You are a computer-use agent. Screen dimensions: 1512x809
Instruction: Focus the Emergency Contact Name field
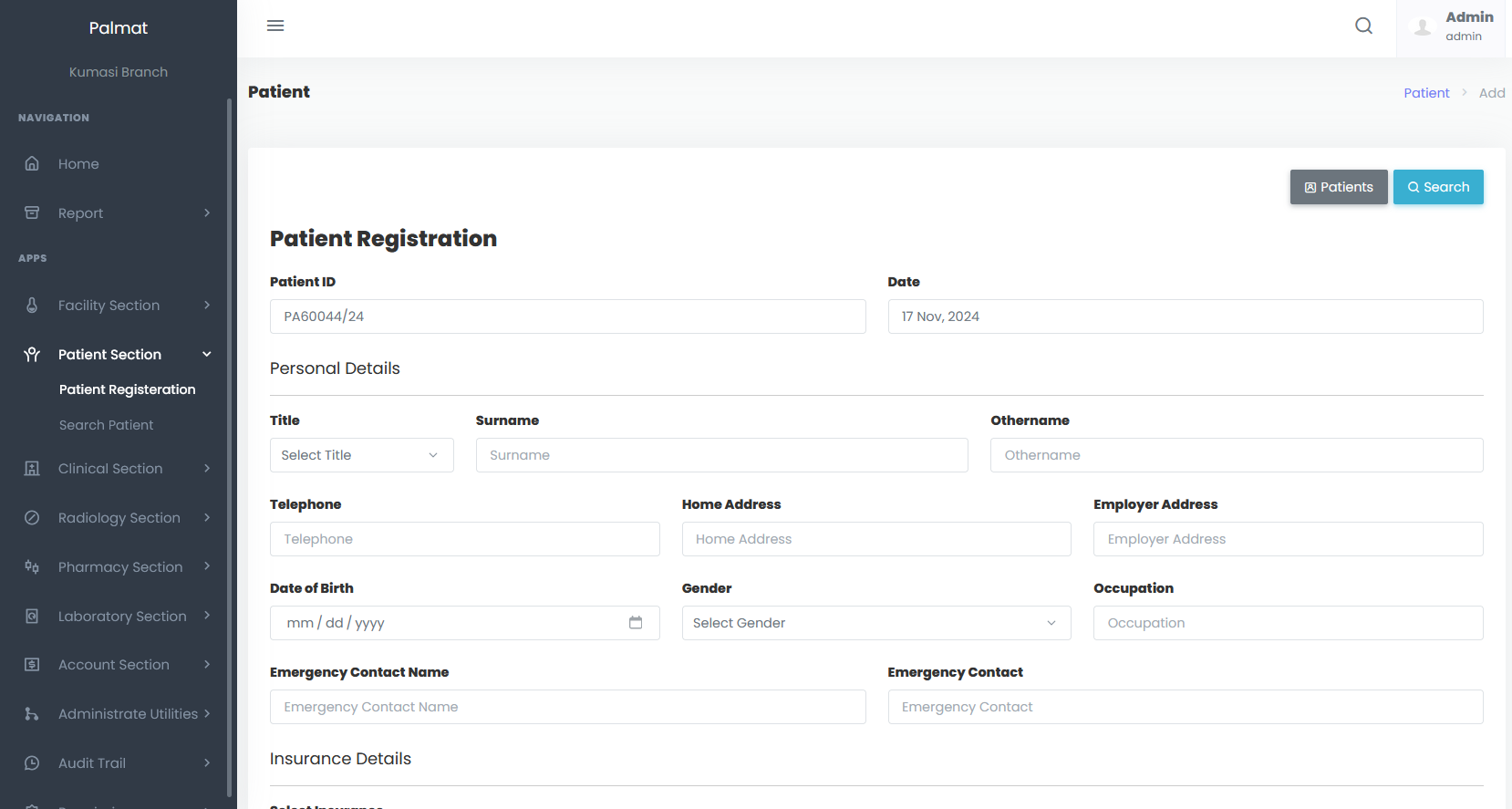[x=567, y=707]
